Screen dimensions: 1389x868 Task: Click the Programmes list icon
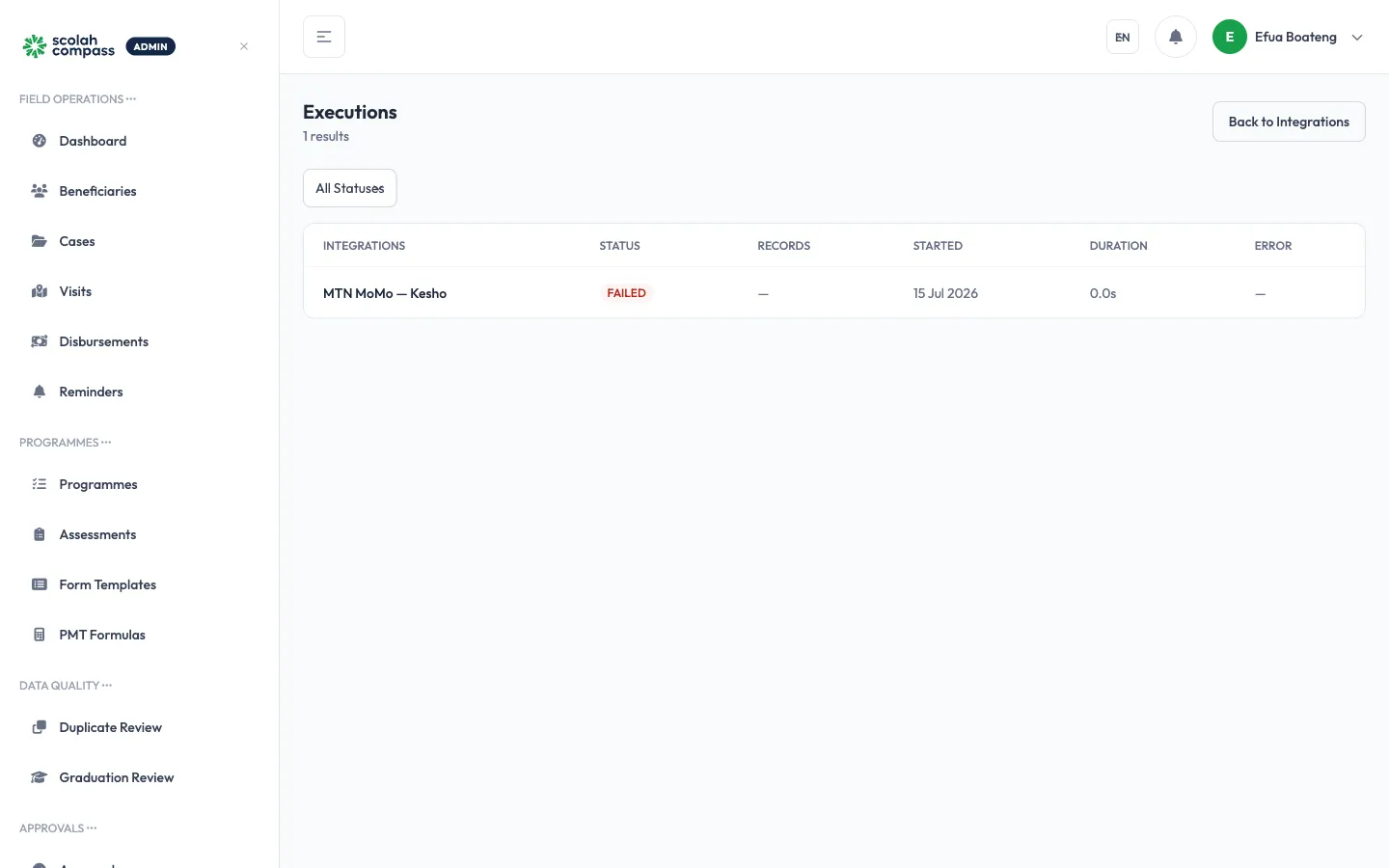tap(40, 484)
